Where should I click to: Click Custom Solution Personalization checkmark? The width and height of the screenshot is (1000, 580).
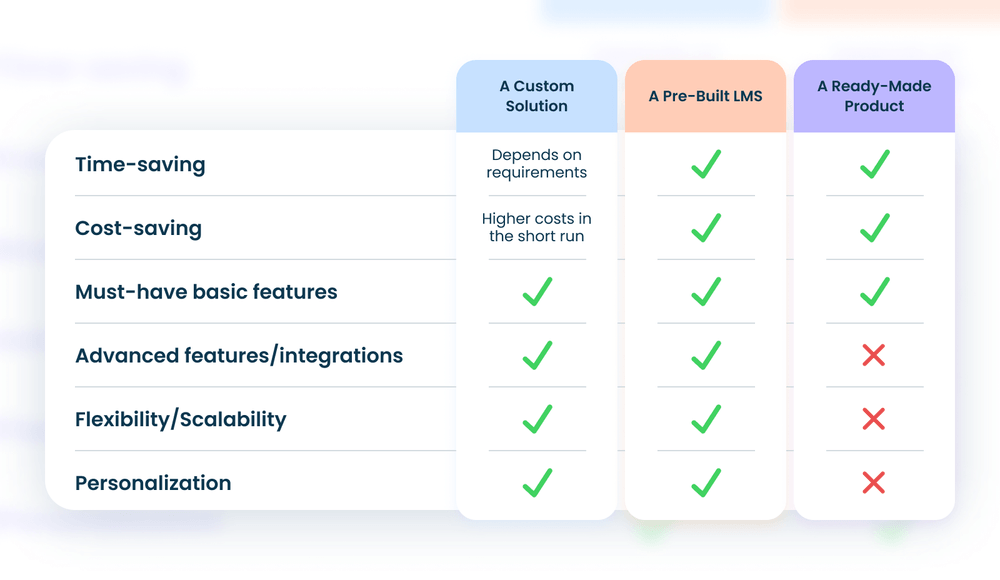click(537, 483)
